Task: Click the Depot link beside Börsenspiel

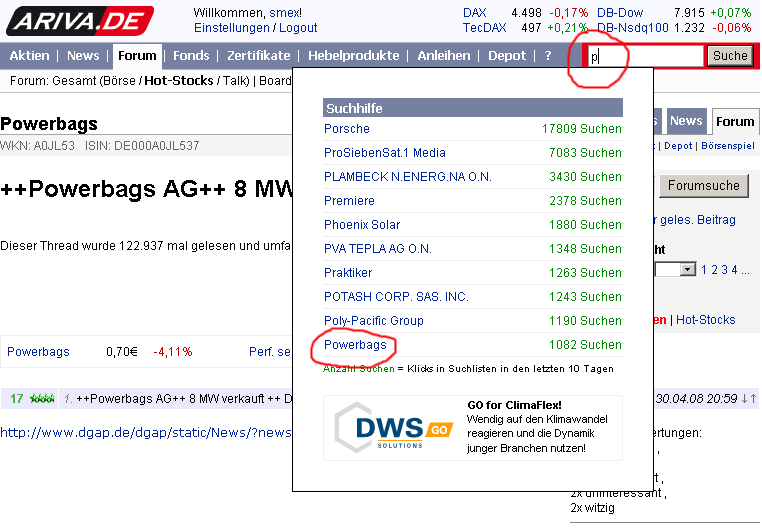Action: click(x=678, y=146)
